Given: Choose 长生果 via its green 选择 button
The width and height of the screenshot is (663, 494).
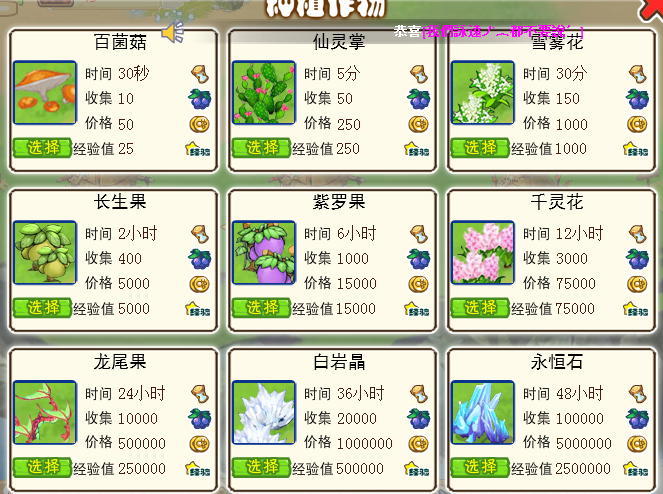Looking at the screenshot, I should (42, 307).
